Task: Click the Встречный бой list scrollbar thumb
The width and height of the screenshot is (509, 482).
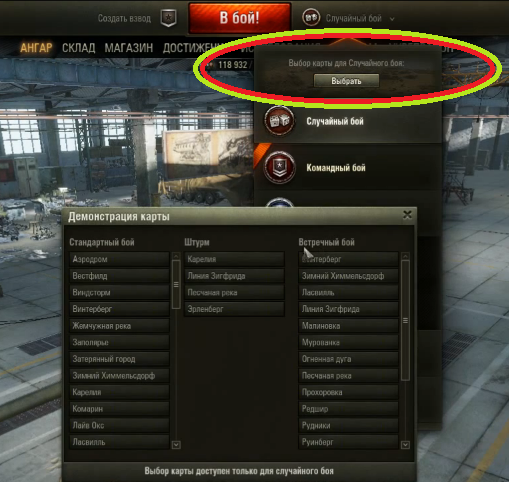Action: coord(405,320)
